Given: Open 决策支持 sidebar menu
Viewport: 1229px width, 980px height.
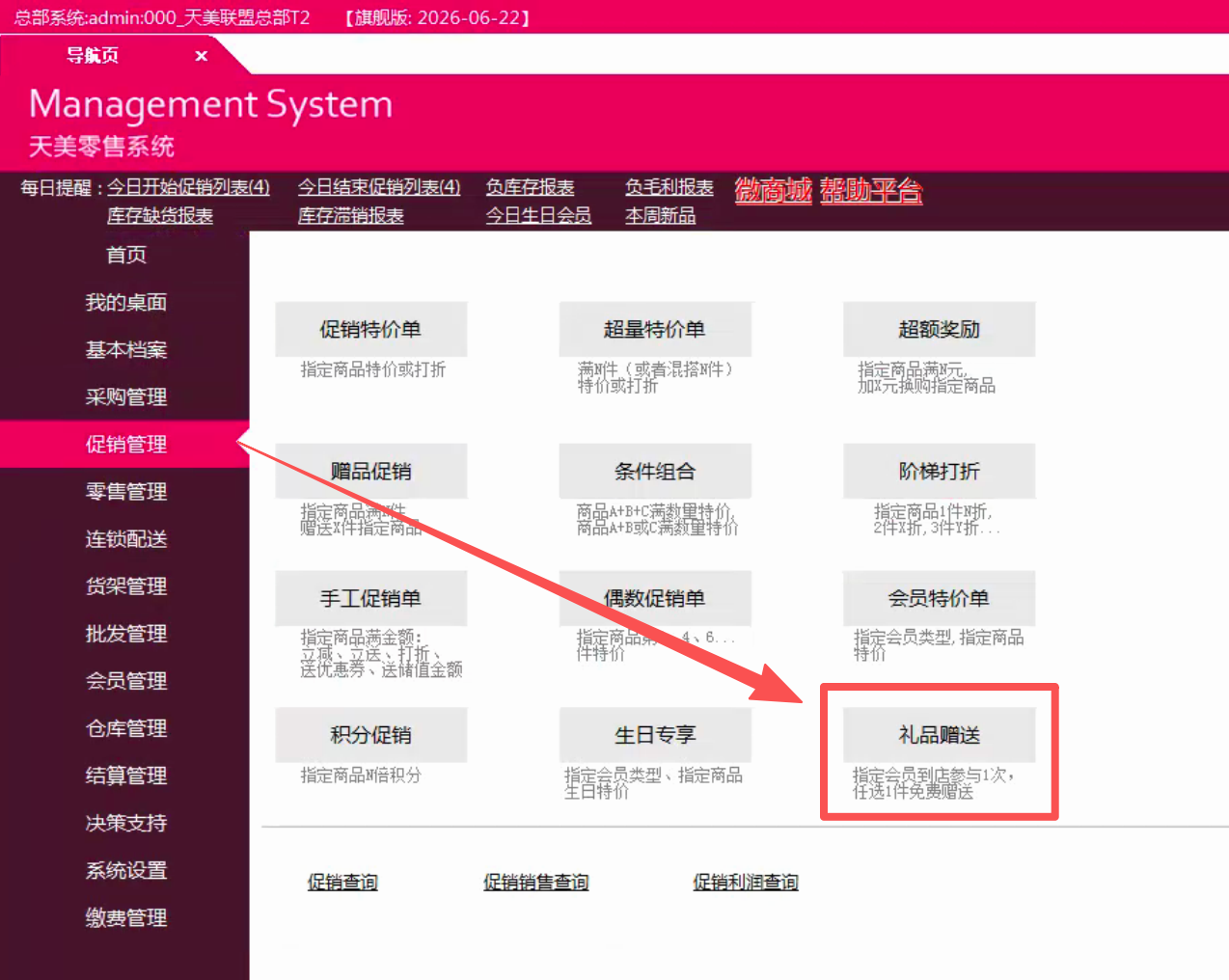Looking at the screenshot, I should 125,822.
